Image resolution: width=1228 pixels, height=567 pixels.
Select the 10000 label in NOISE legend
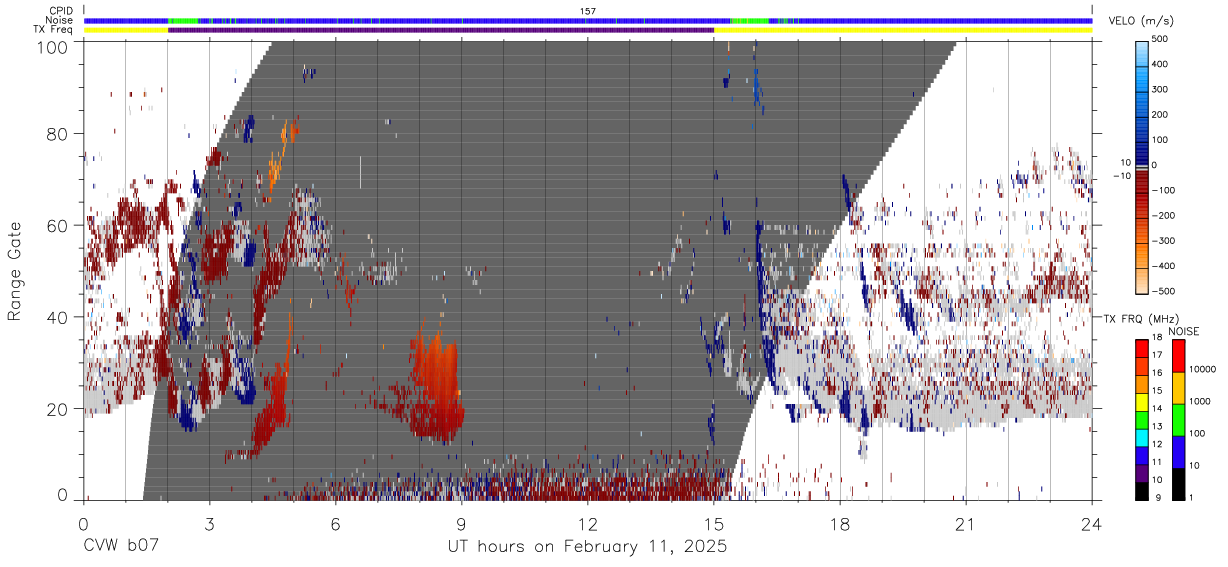1203,369
